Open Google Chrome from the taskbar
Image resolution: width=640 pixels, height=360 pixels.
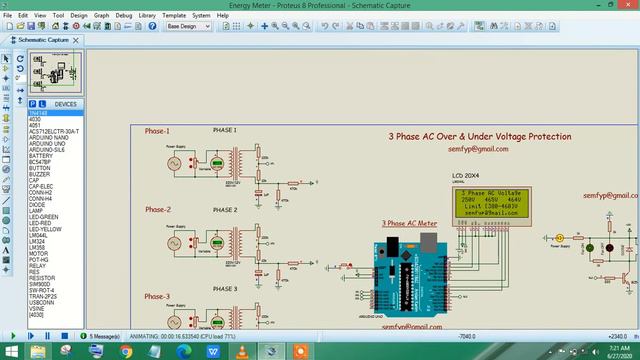pos(126,351)
